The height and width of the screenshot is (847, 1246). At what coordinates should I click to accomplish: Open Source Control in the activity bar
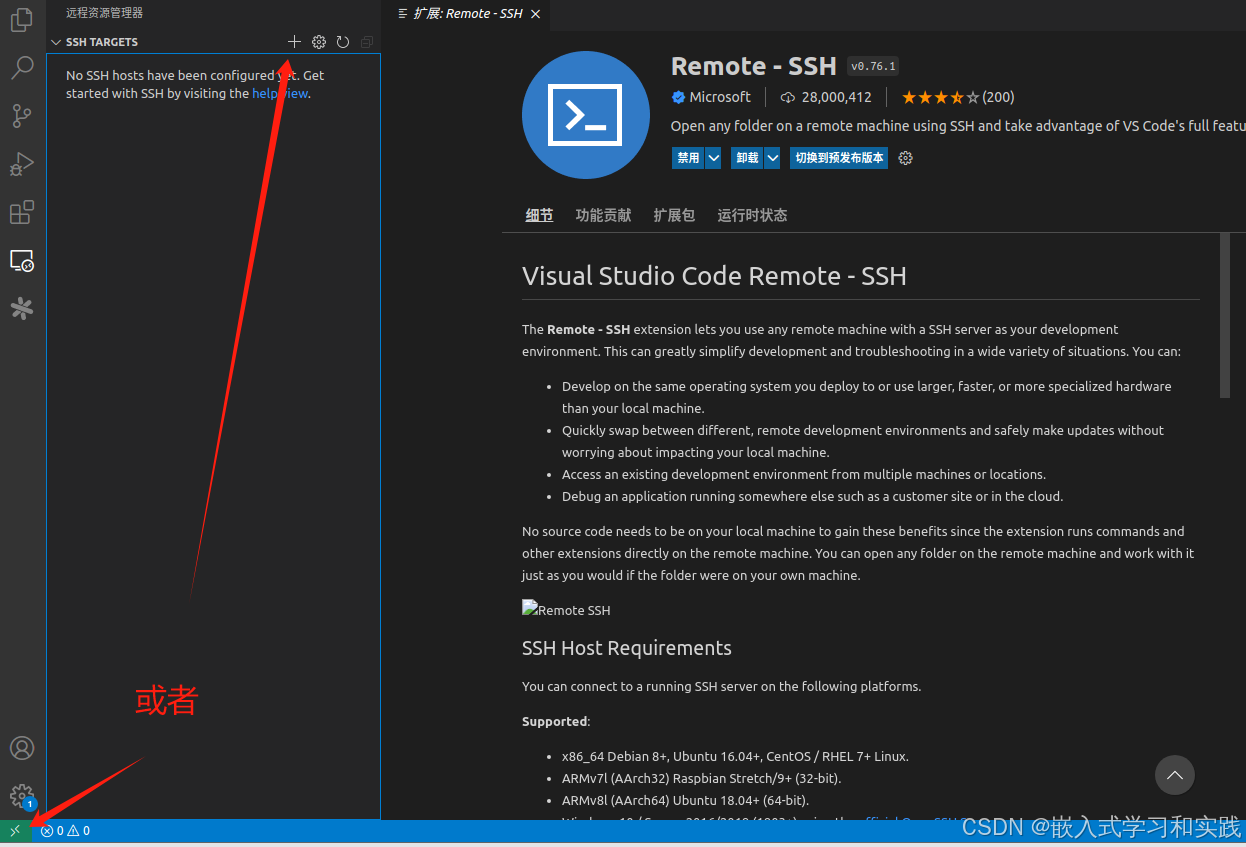(21, 116)
